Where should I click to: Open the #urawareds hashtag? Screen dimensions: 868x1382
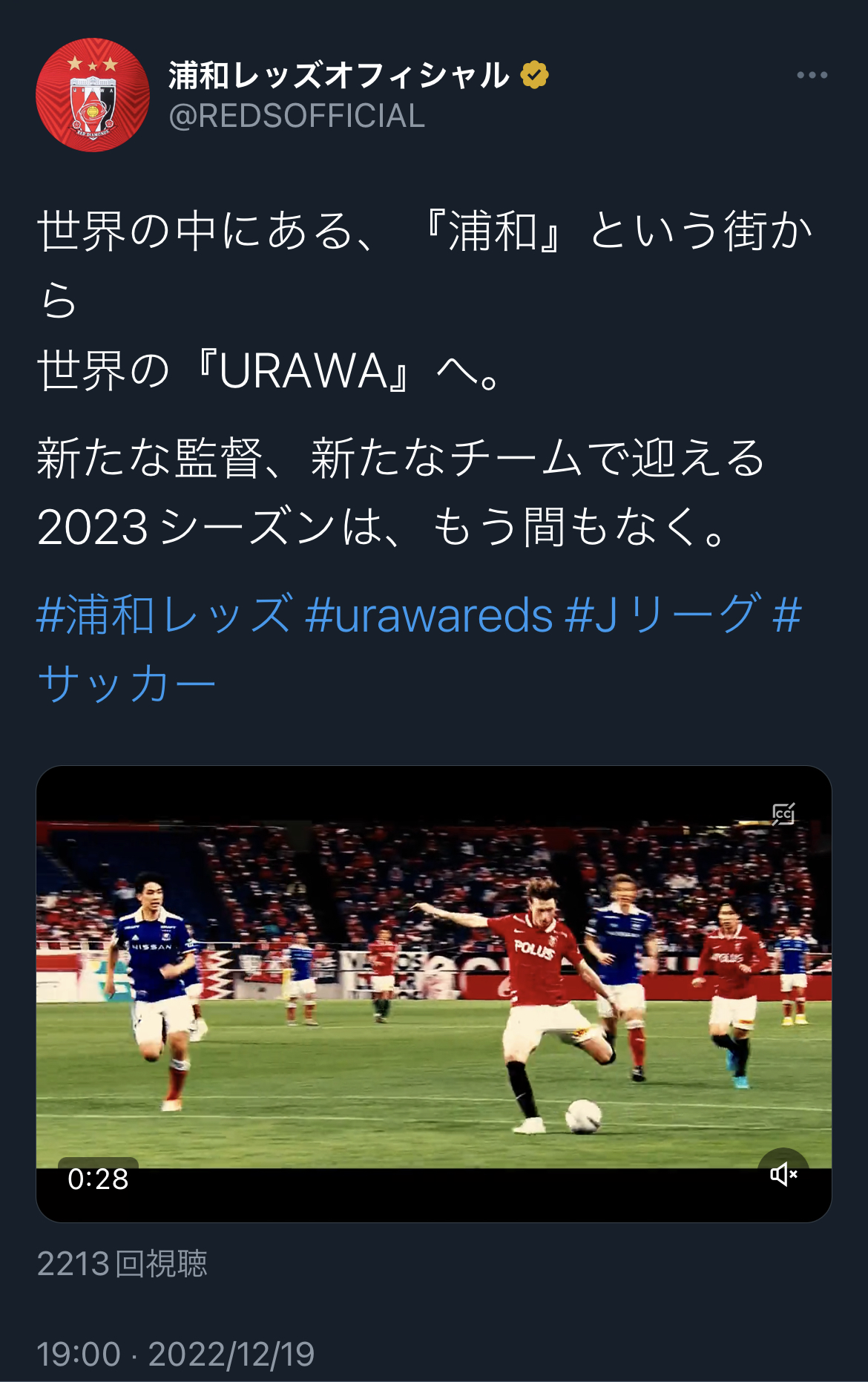click(x=429, y=615)
